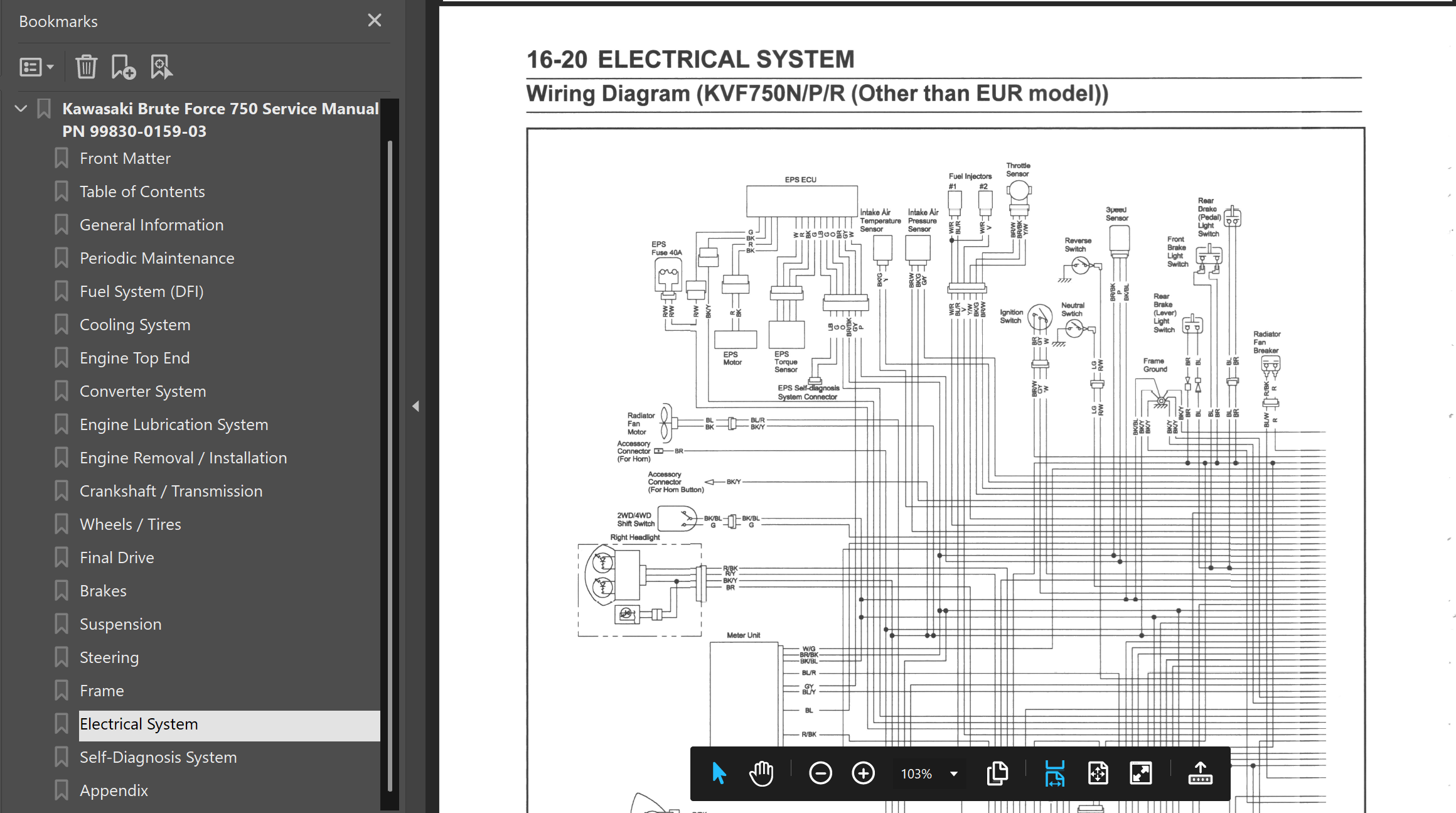Open the zoom level dropdown arrow
The width and height of the screenshot is (1456, 813).
[x=954, y=774]
